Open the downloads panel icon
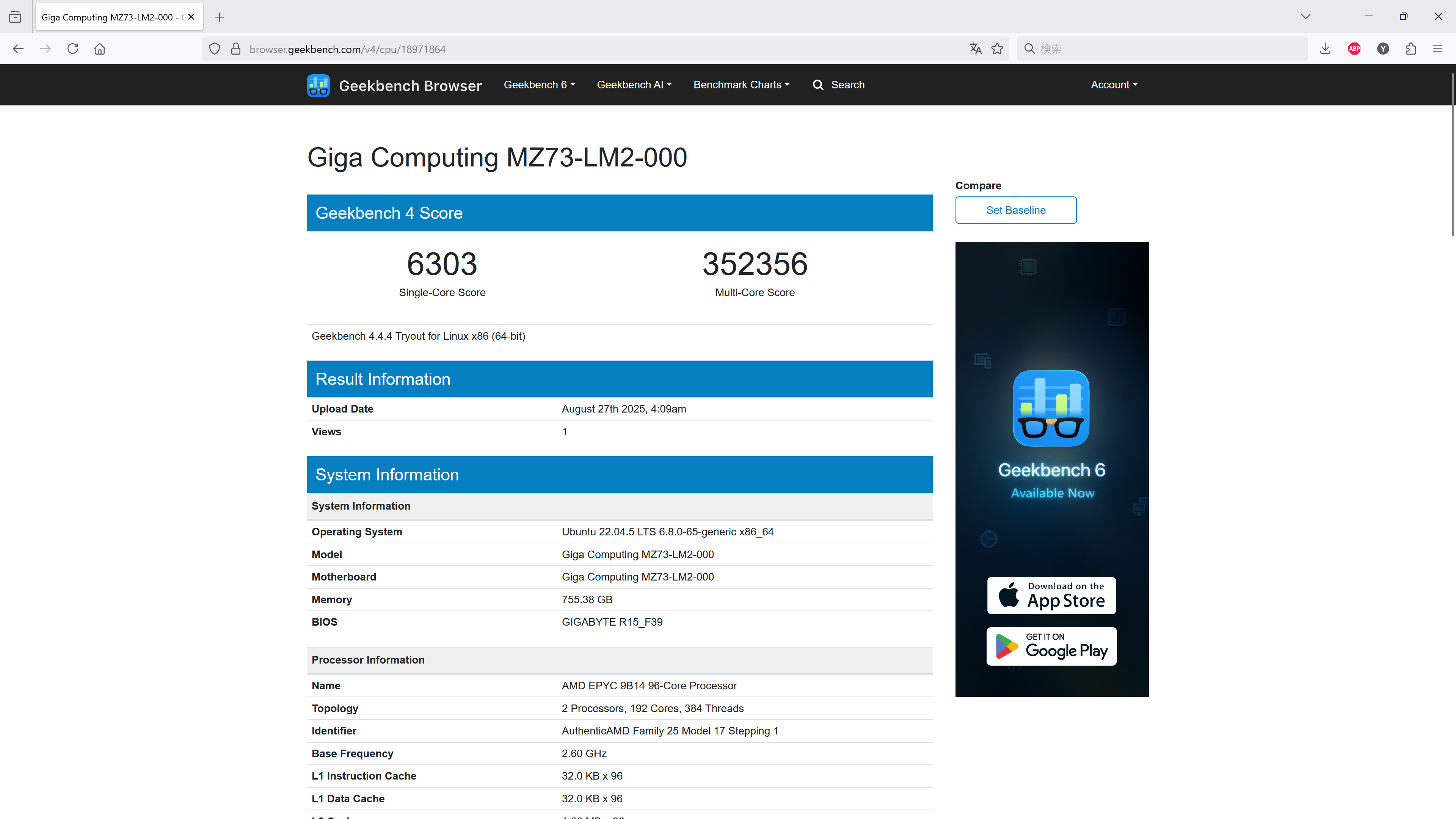The image size is (1456, 819). tap(1325, 49)
